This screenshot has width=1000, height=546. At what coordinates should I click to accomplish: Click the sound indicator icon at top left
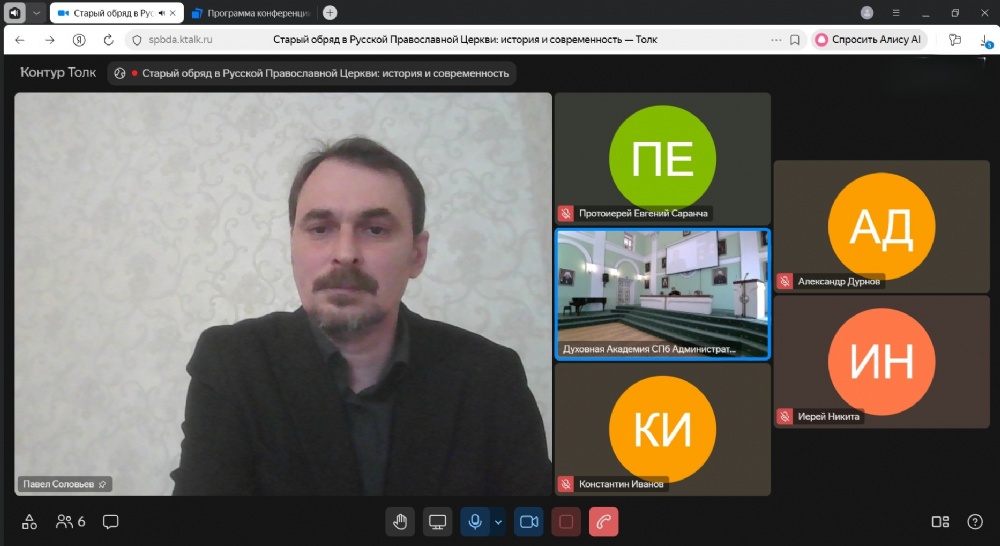pyautogui.click(x=14, y=13)
